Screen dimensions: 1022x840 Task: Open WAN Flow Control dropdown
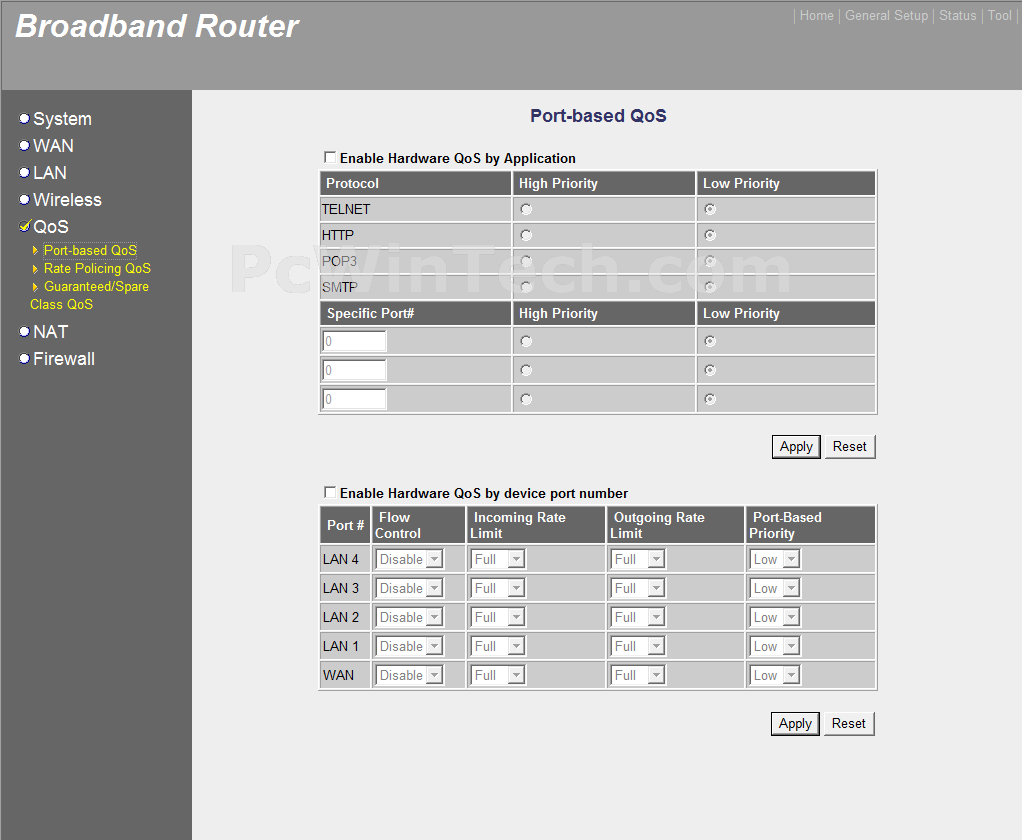pyautogui.click(x=409, y=675)
